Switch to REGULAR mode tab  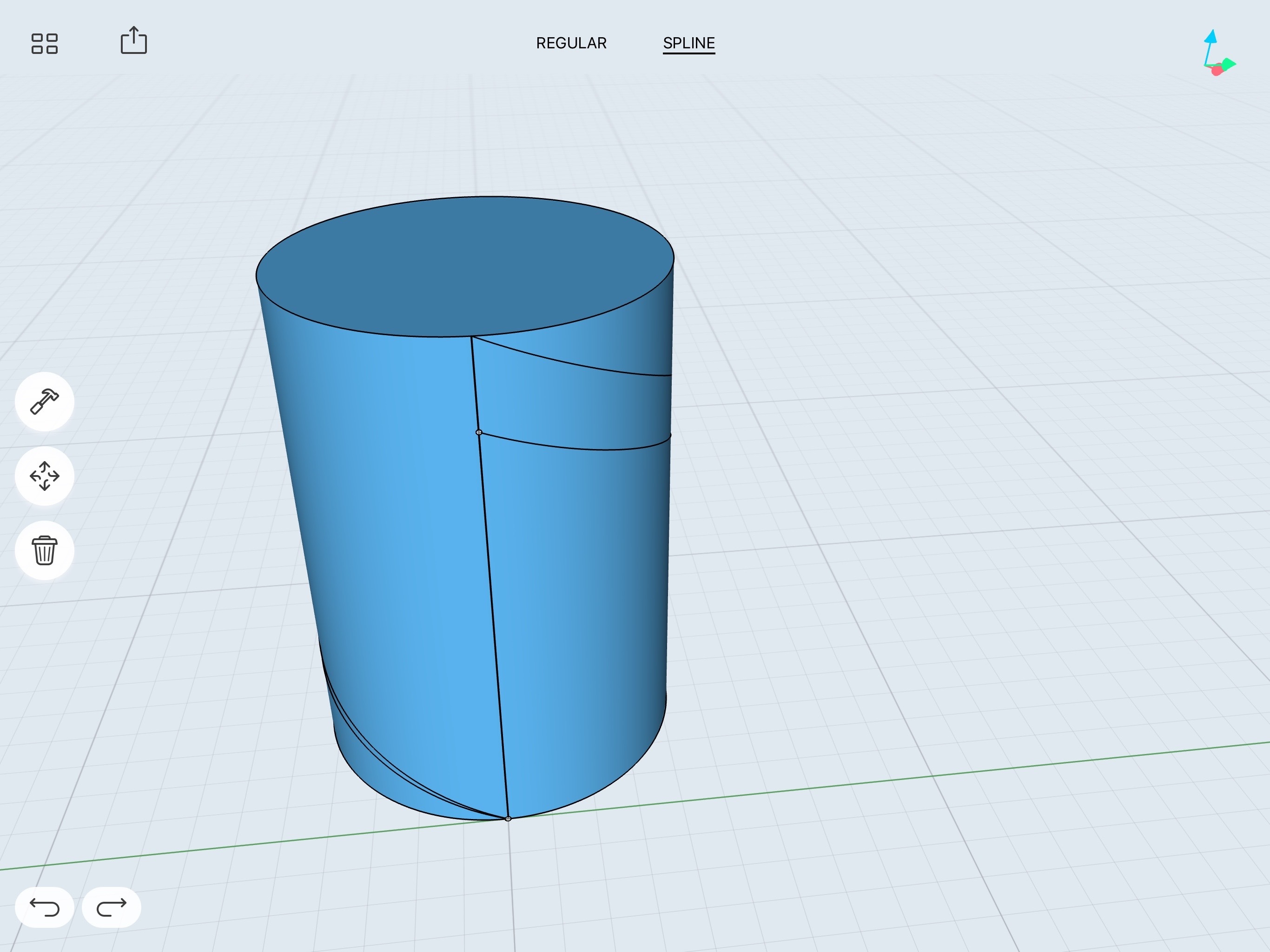point(571,43)
